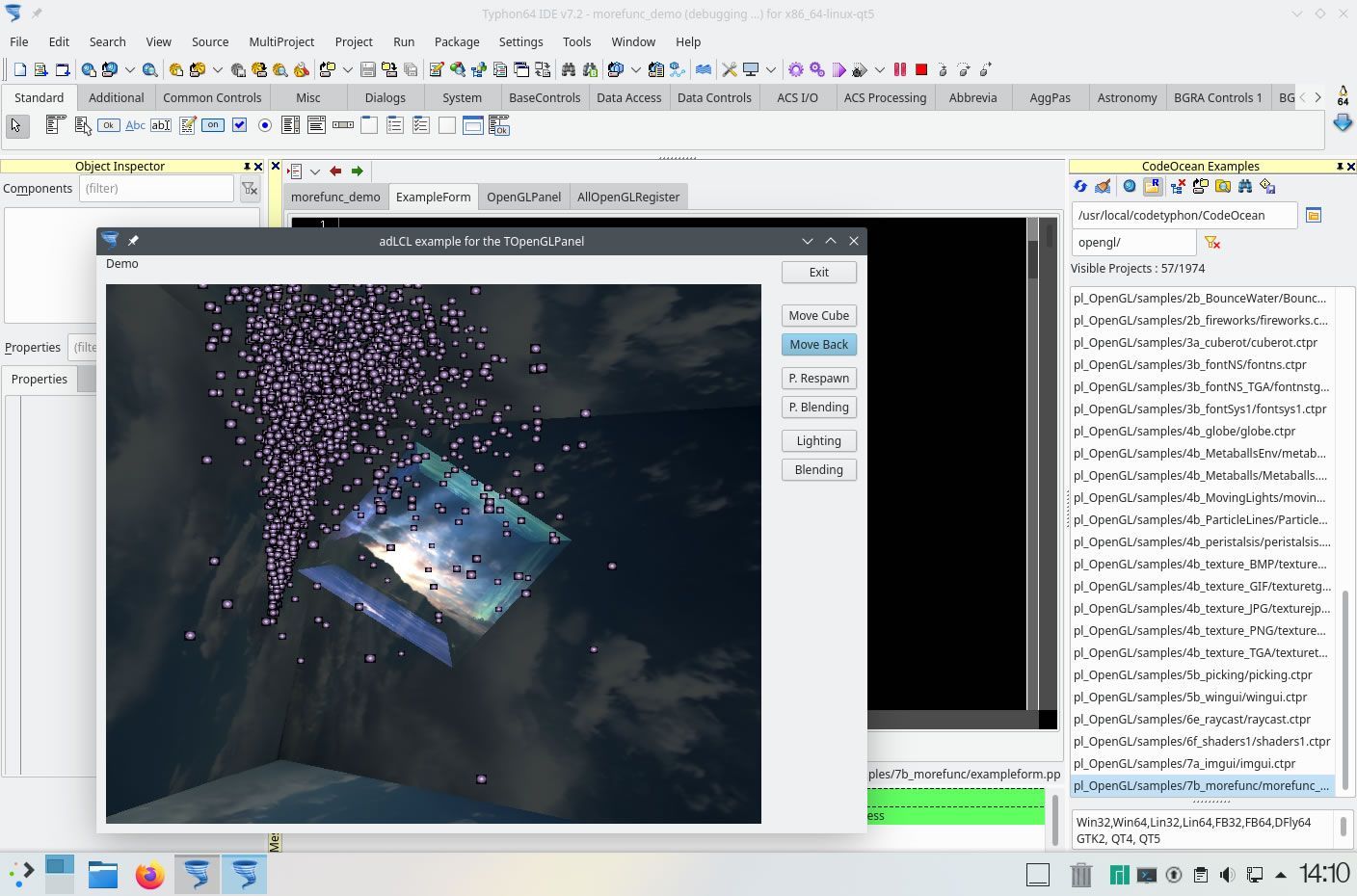Open the MultiProject menu
Image resolution: width=1357 pixels, height=896 pixels.
[281, 41]
